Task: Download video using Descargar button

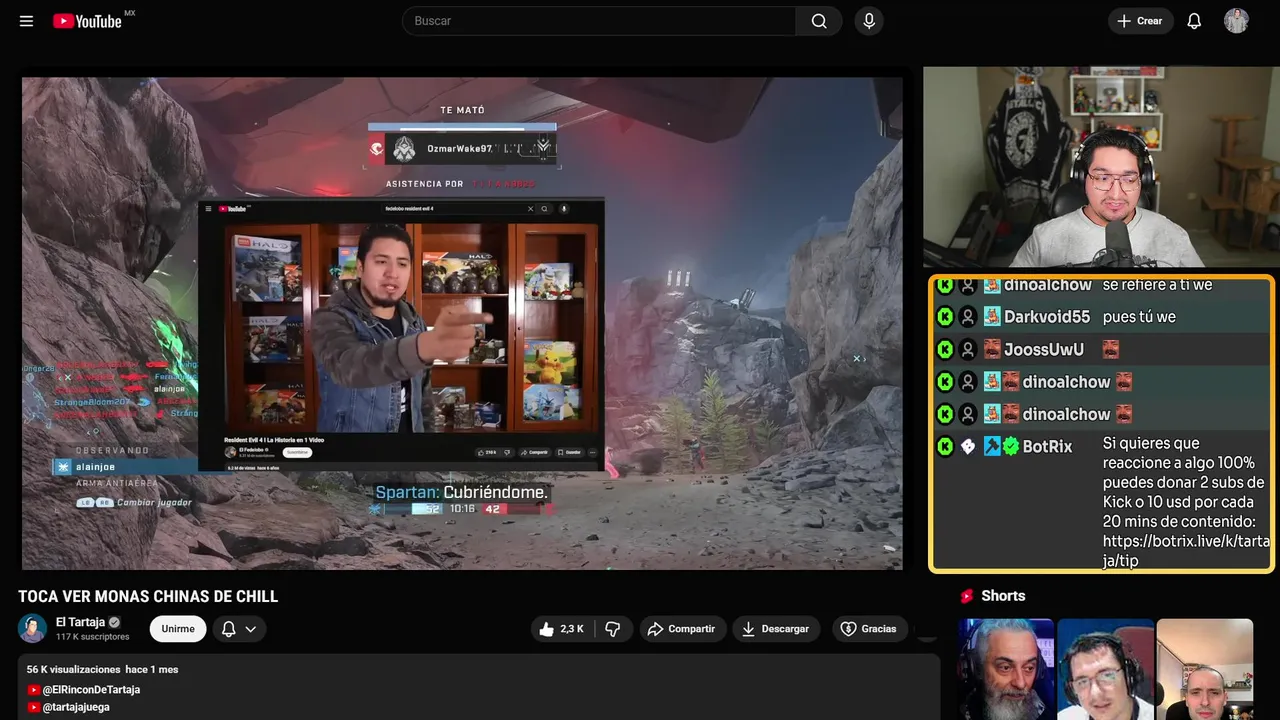Action: tap(776, 629)
